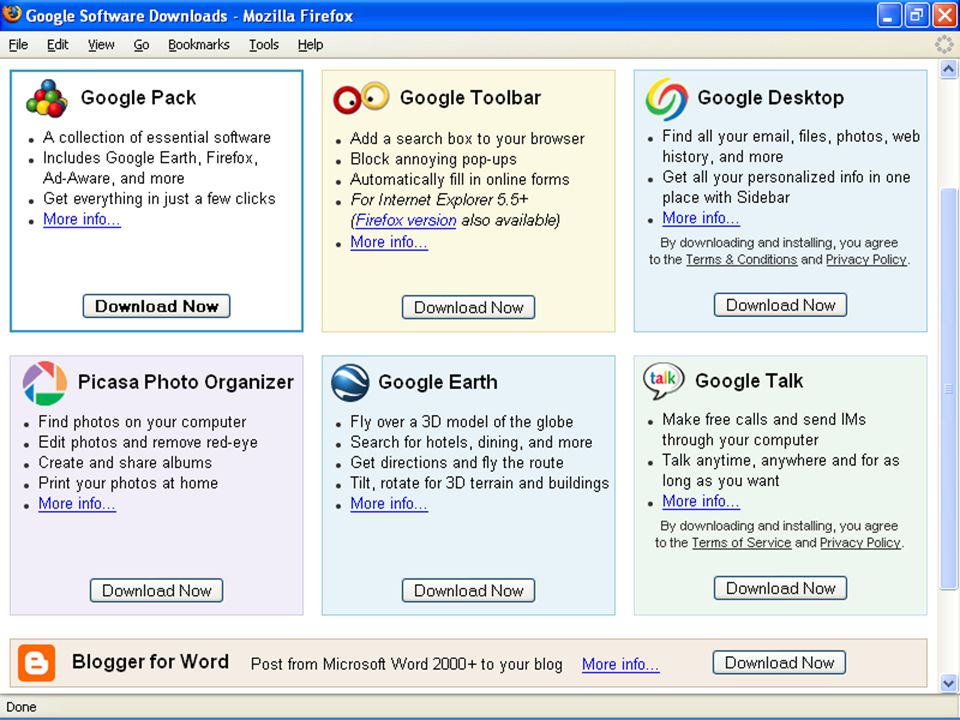Click Download Now for Picasa Photo Organizer

tap(157, 591)
